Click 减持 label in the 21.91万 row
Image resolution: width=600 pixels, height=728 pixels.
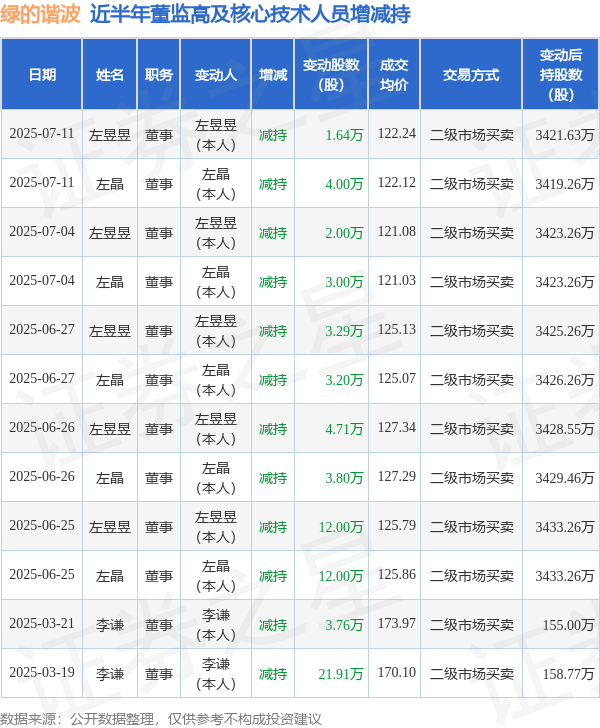[273, 674]
